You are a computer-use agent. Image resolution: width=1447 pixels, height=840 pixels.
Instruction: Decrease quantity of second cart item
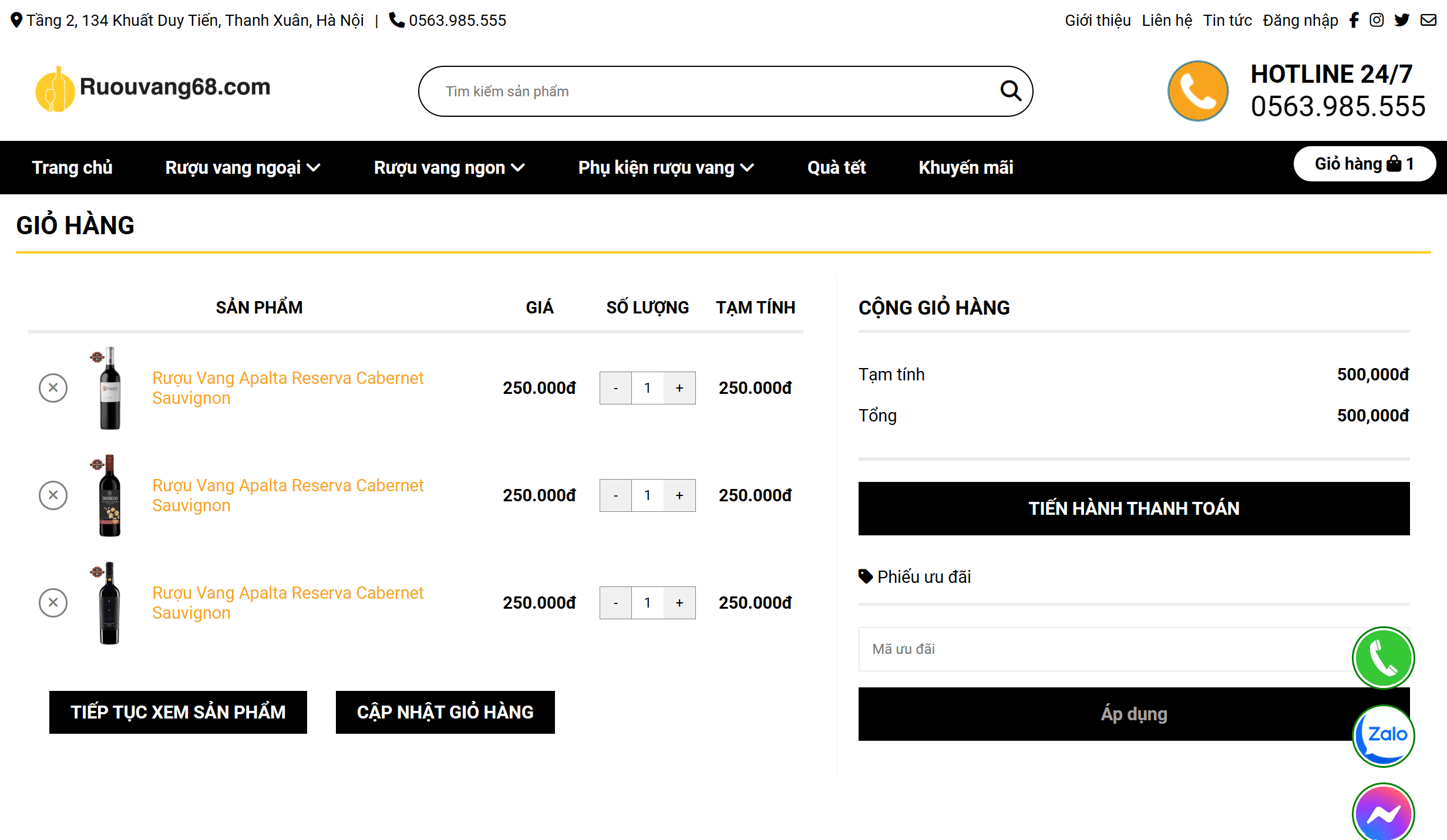(x=615, y=495)
